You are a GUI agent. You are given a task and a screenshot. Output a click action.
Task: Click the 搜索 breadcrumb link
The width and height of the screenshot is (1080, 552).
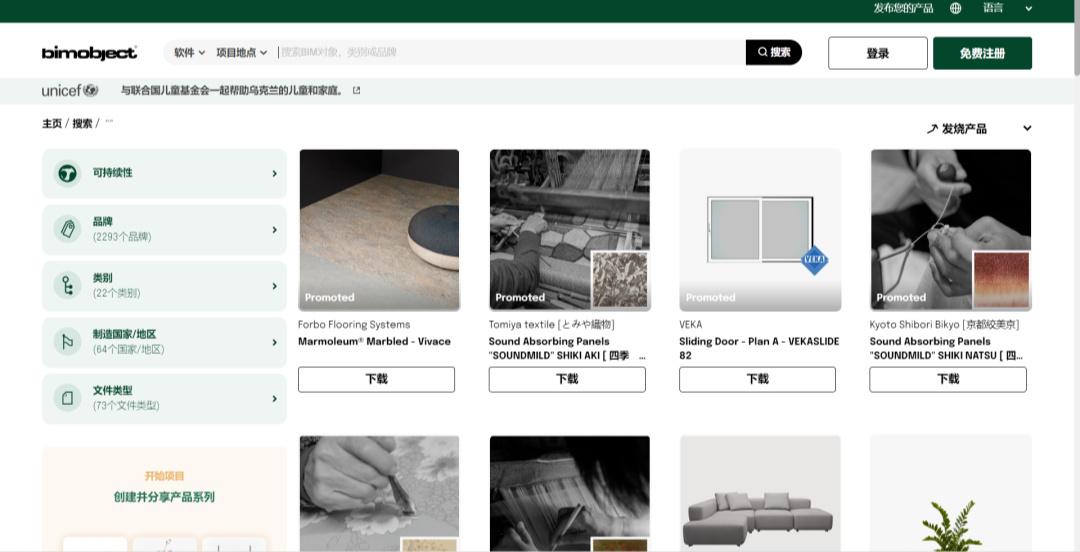click(82, 123)
